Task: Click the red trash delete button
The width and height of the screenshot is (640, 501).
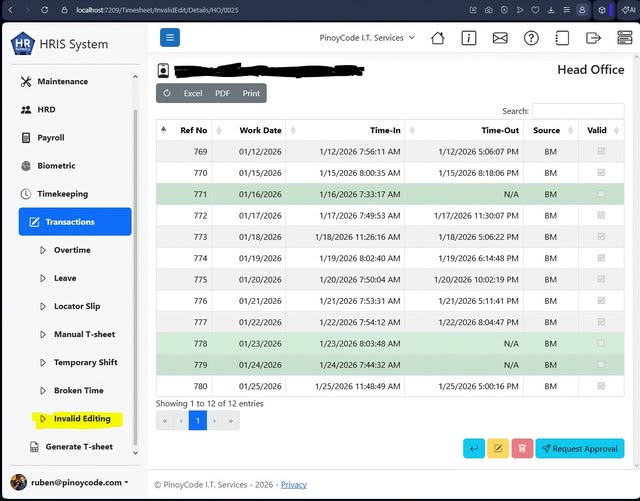Action: [x=522, y=448]
